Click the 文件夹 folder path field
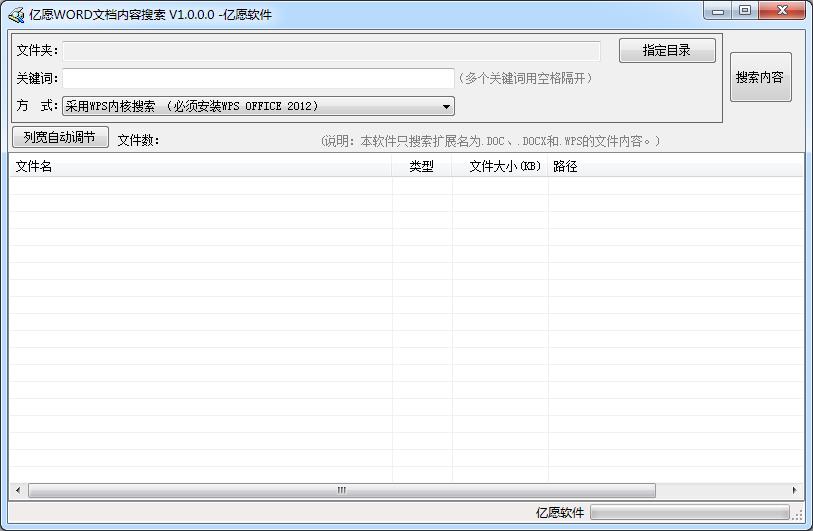This screenshot has width=813, height=531. click(x=331, y=51)
